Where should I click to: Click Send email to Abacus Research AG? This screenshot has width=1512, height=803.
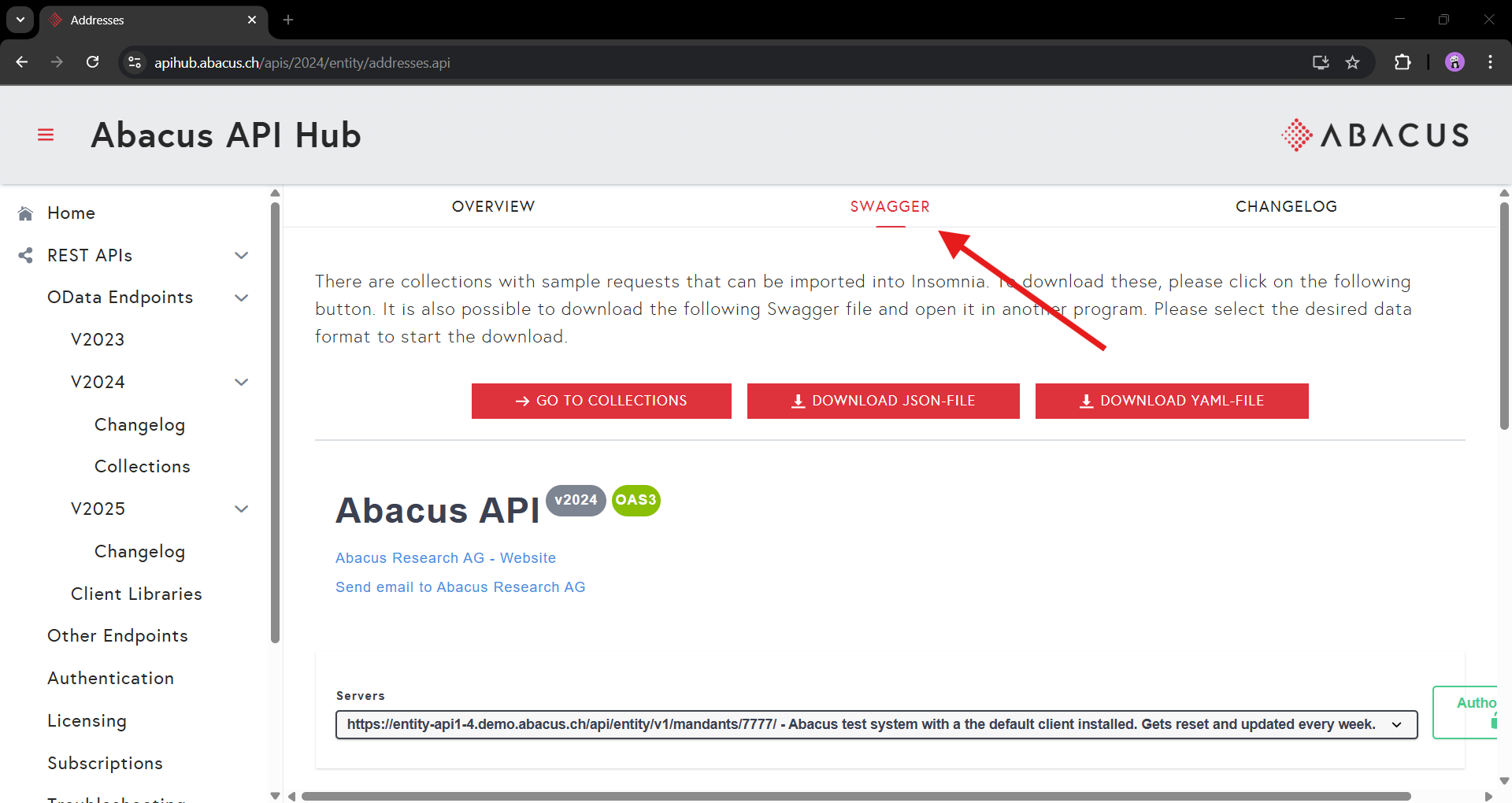click(460, 587)
